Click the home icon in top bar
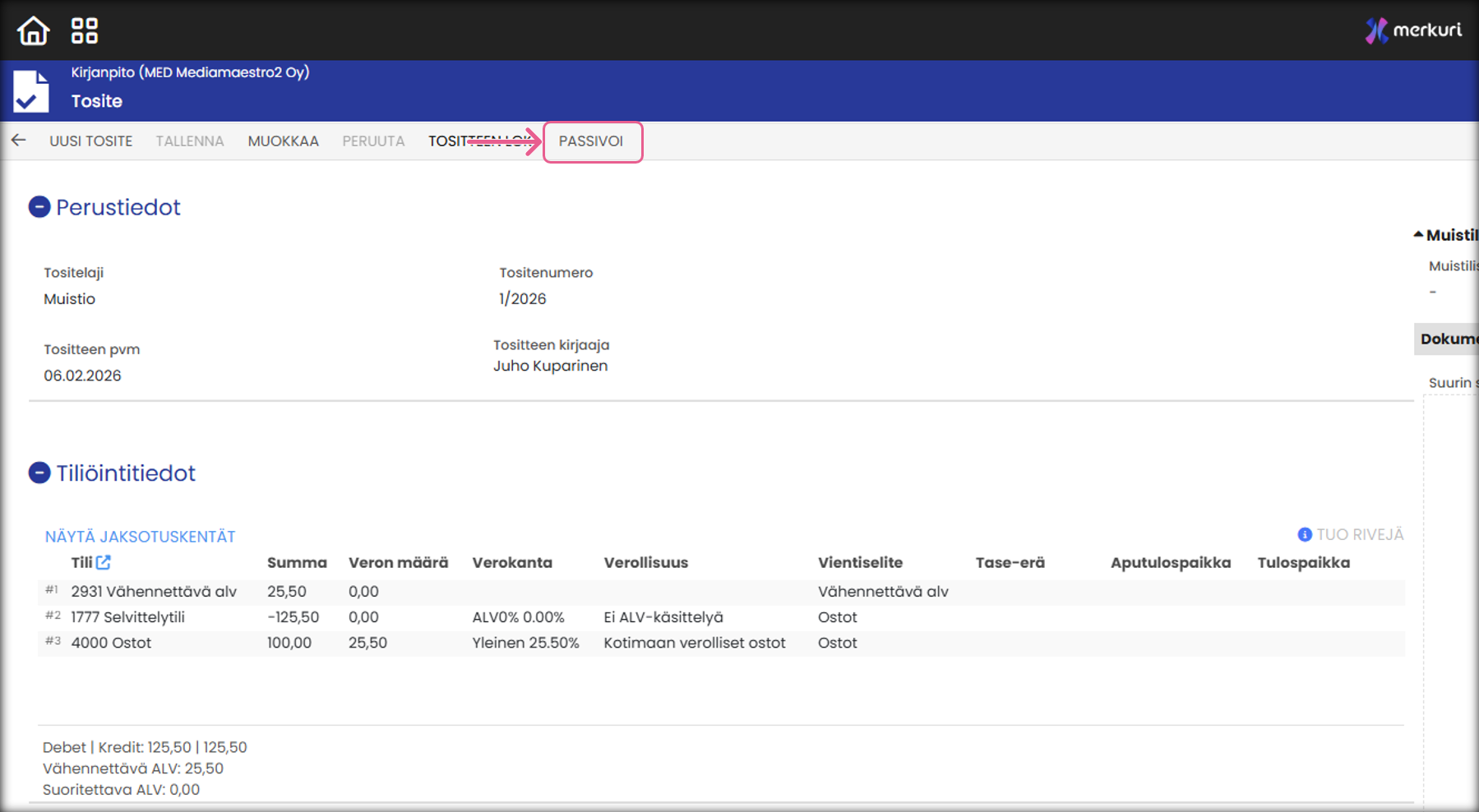1479x812 pixels. 34,31
